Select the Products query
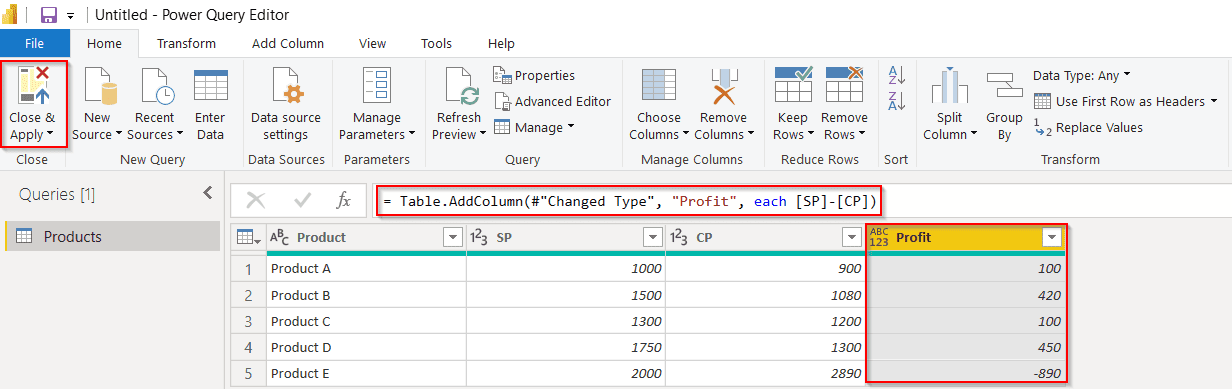Image resolution: width=1232 pixels, height=389 pixels. click(113, 236)
